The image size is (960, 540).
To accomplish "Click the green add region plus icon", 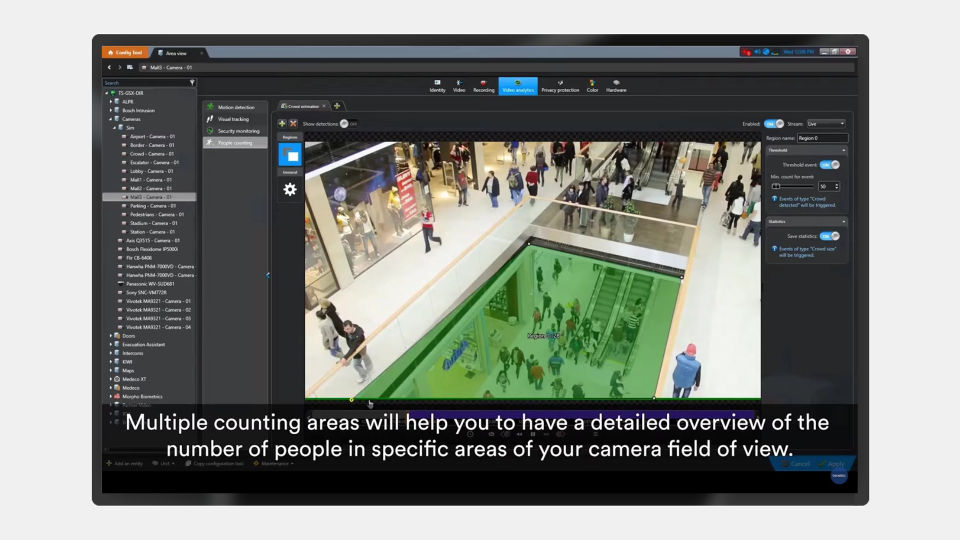I will coord(282,123).
